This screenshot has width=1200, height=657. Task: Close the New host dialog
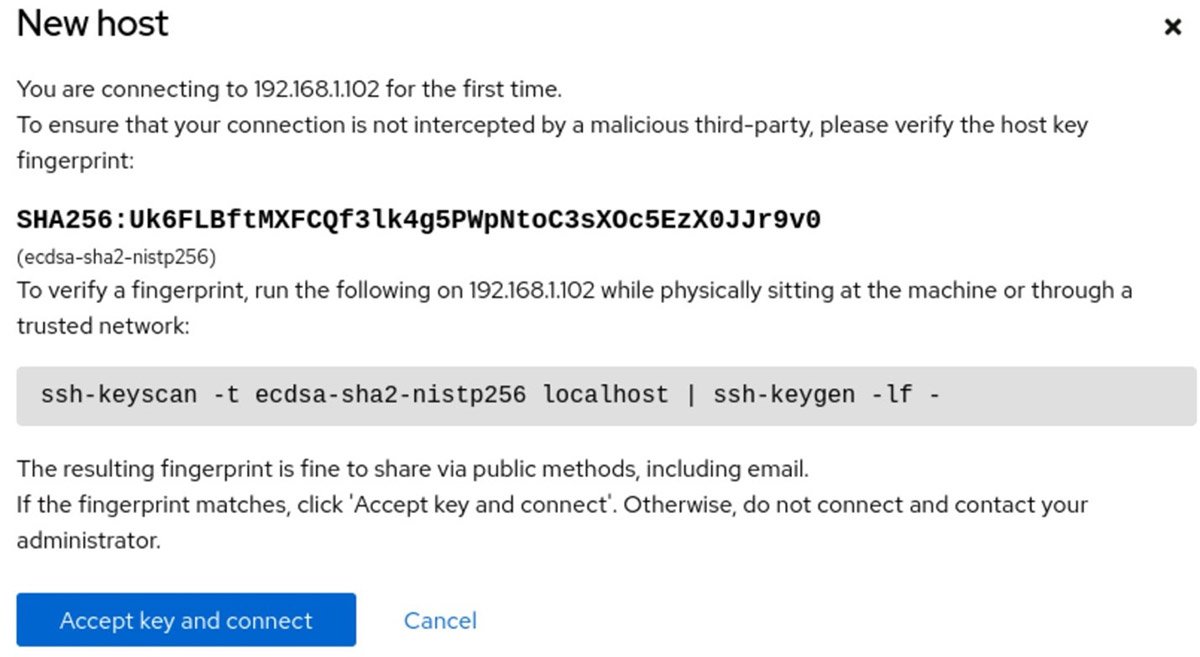[1173, 27]
